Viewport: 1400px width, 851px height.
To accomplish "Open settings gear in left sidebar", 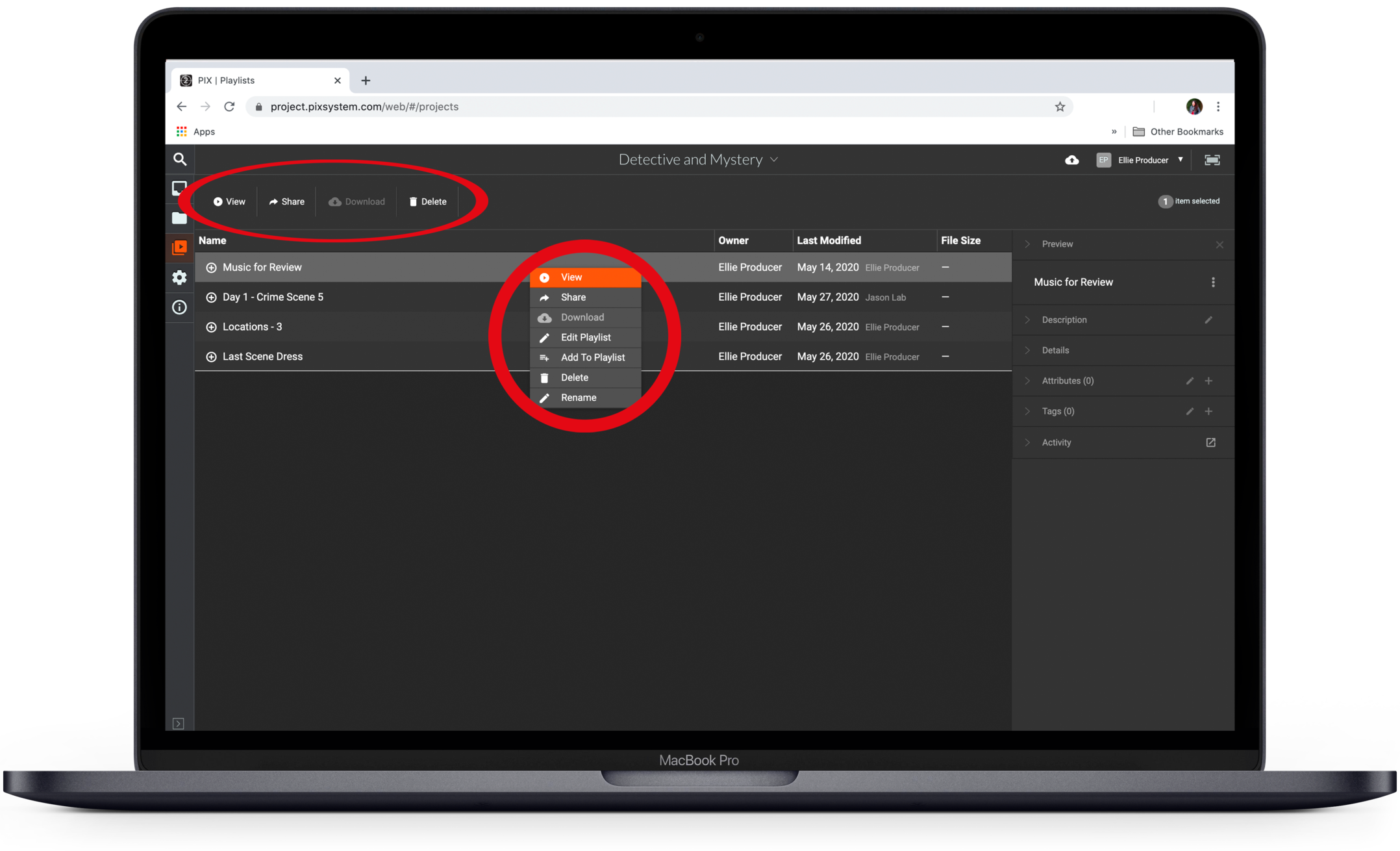I will [x=180, y=277].
